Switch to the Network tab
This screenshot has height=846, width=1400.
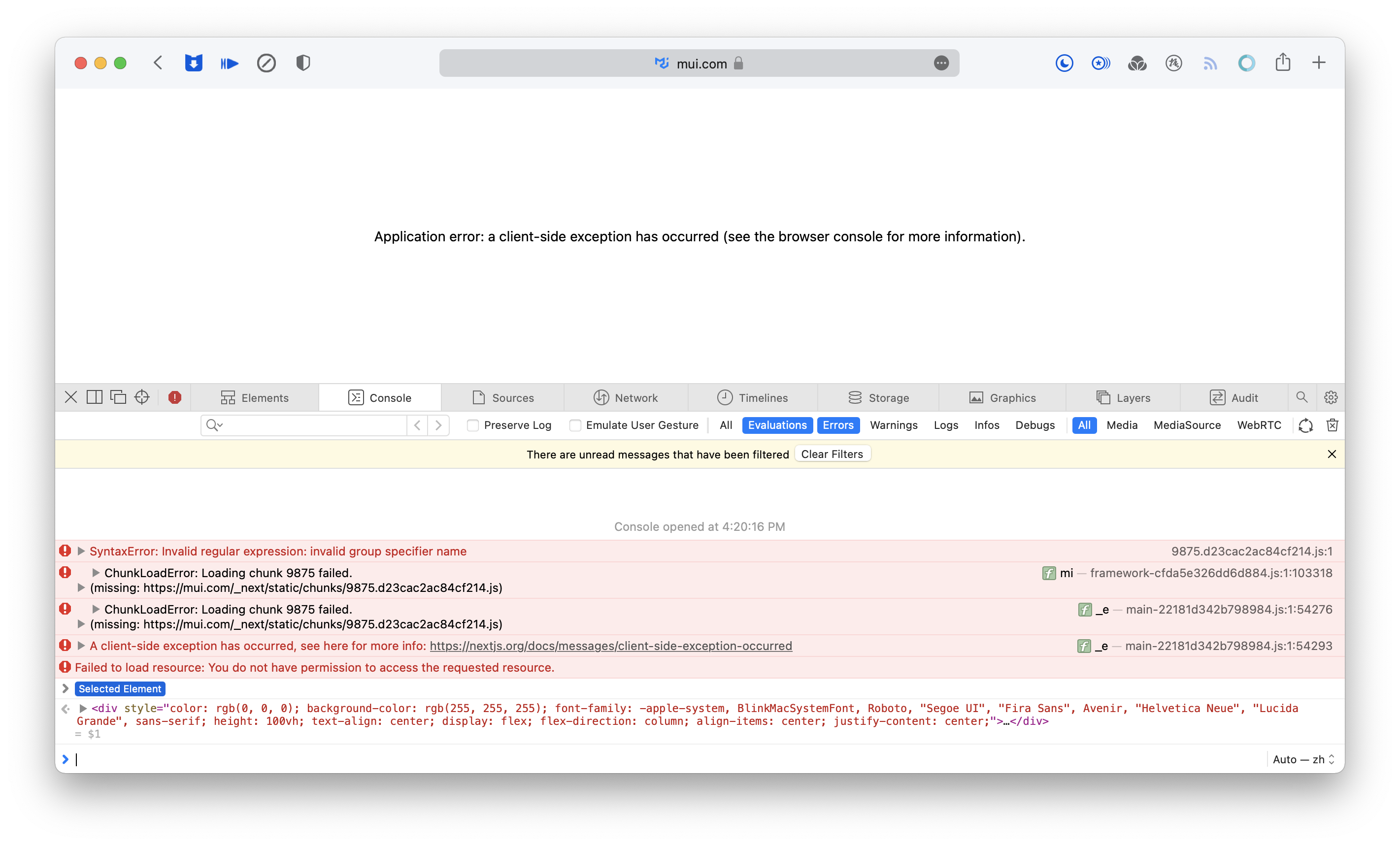click(626, 398)
